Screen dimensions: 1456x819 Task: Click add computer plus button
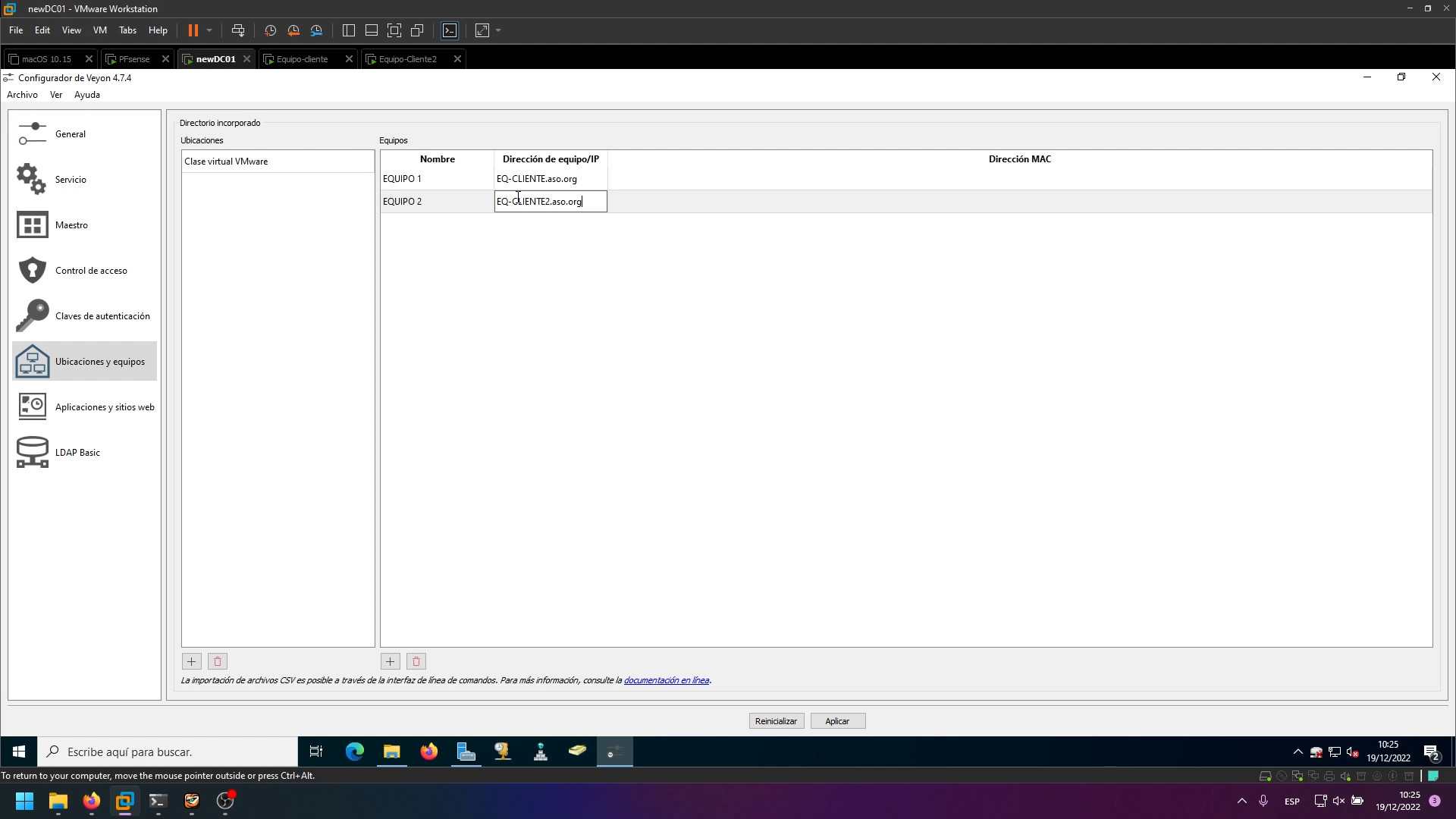pyautogui.click(x=391, y=661)
